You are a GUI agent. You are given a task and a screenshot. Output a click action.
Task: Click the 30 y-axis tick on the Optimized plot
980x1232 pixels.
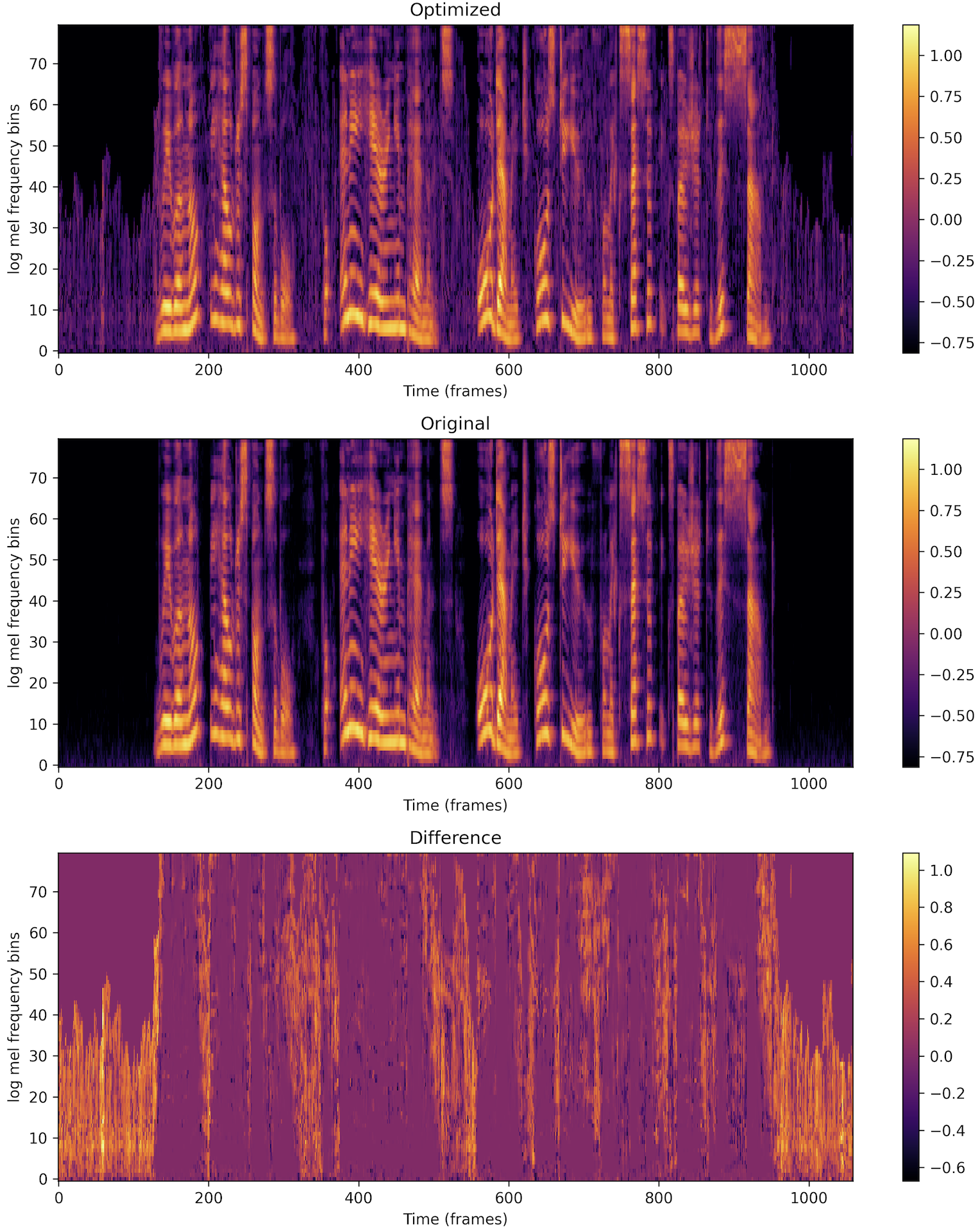coord(38,228)
